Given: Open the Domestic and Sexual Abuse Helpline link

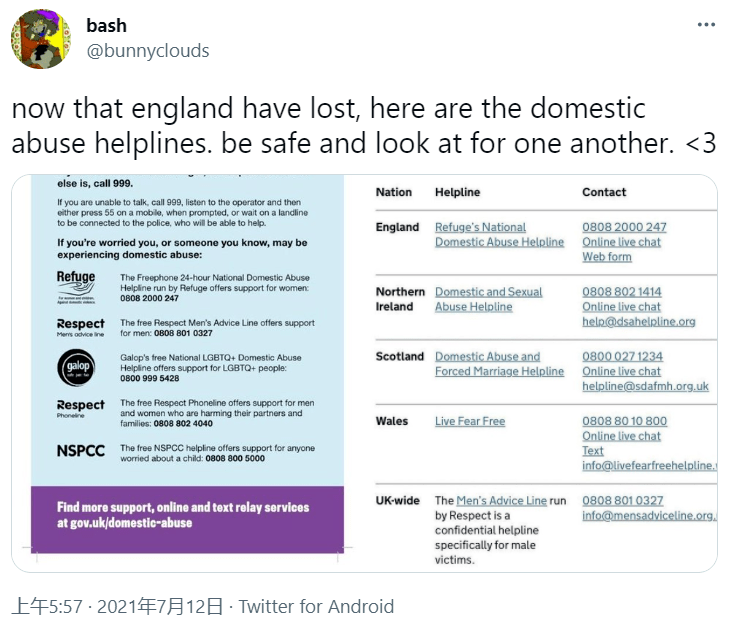Looking at the screenshot, I should point(489,299).
